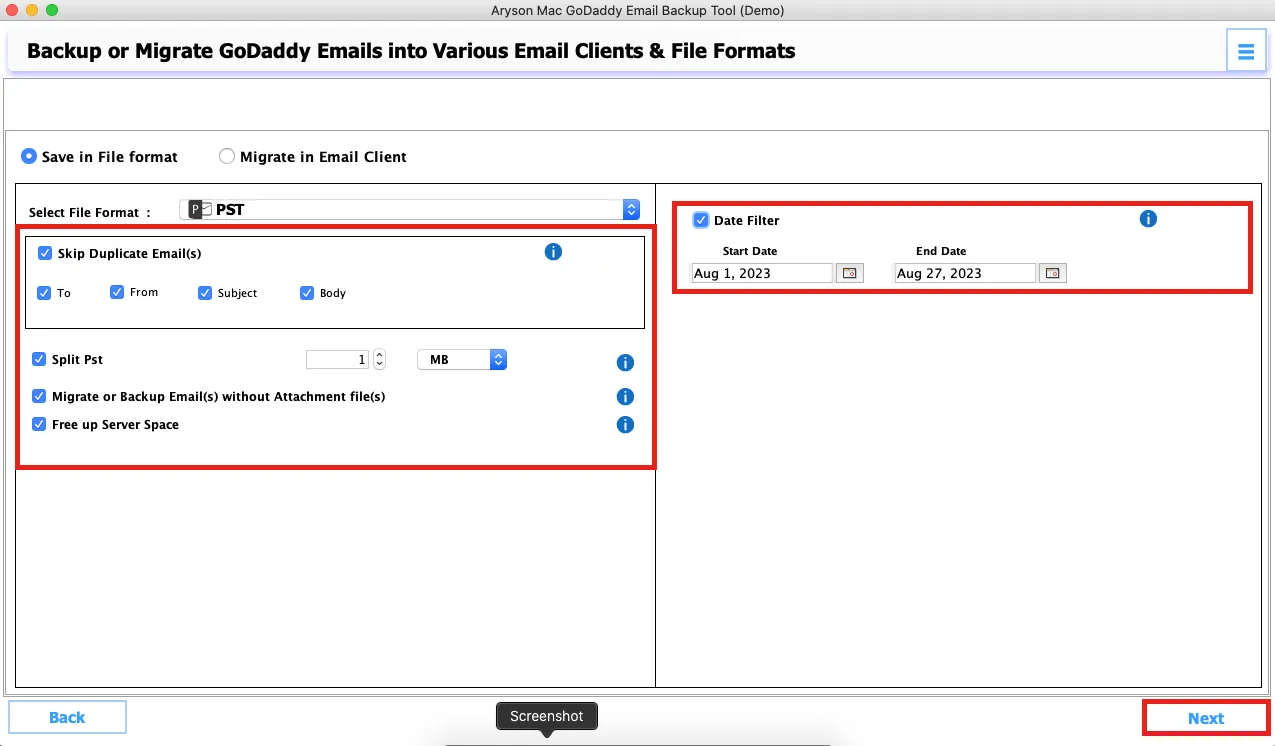
Task: Open Start Date calendar picker icon
Action: [x=850, y=273]
